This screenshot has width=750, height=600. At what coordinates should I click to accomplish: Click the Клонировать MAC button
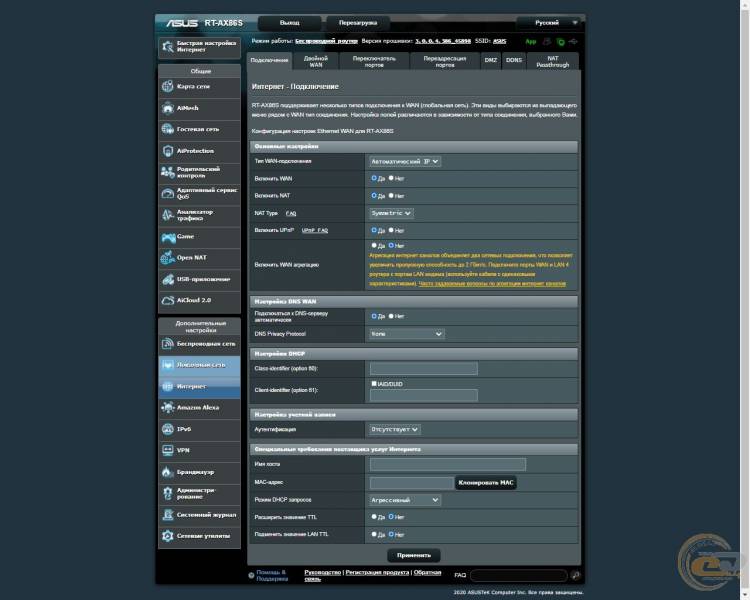pos(486,482)
